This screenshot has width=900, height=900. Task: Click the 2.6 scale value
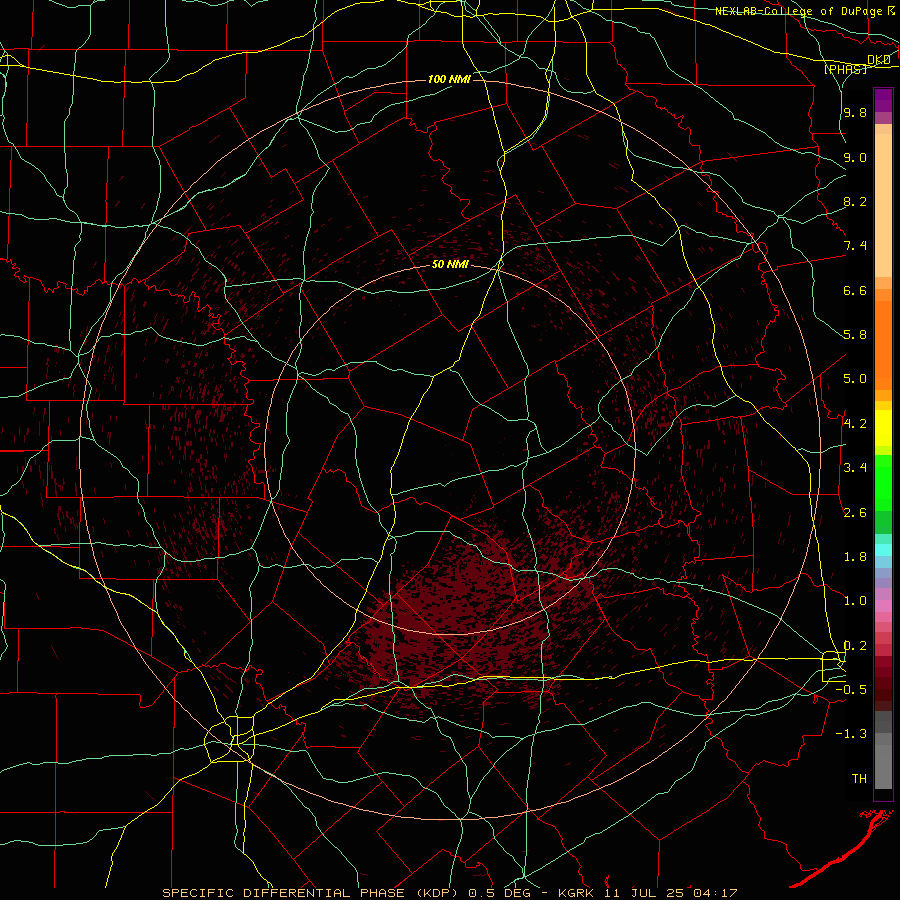click(855, 513)
